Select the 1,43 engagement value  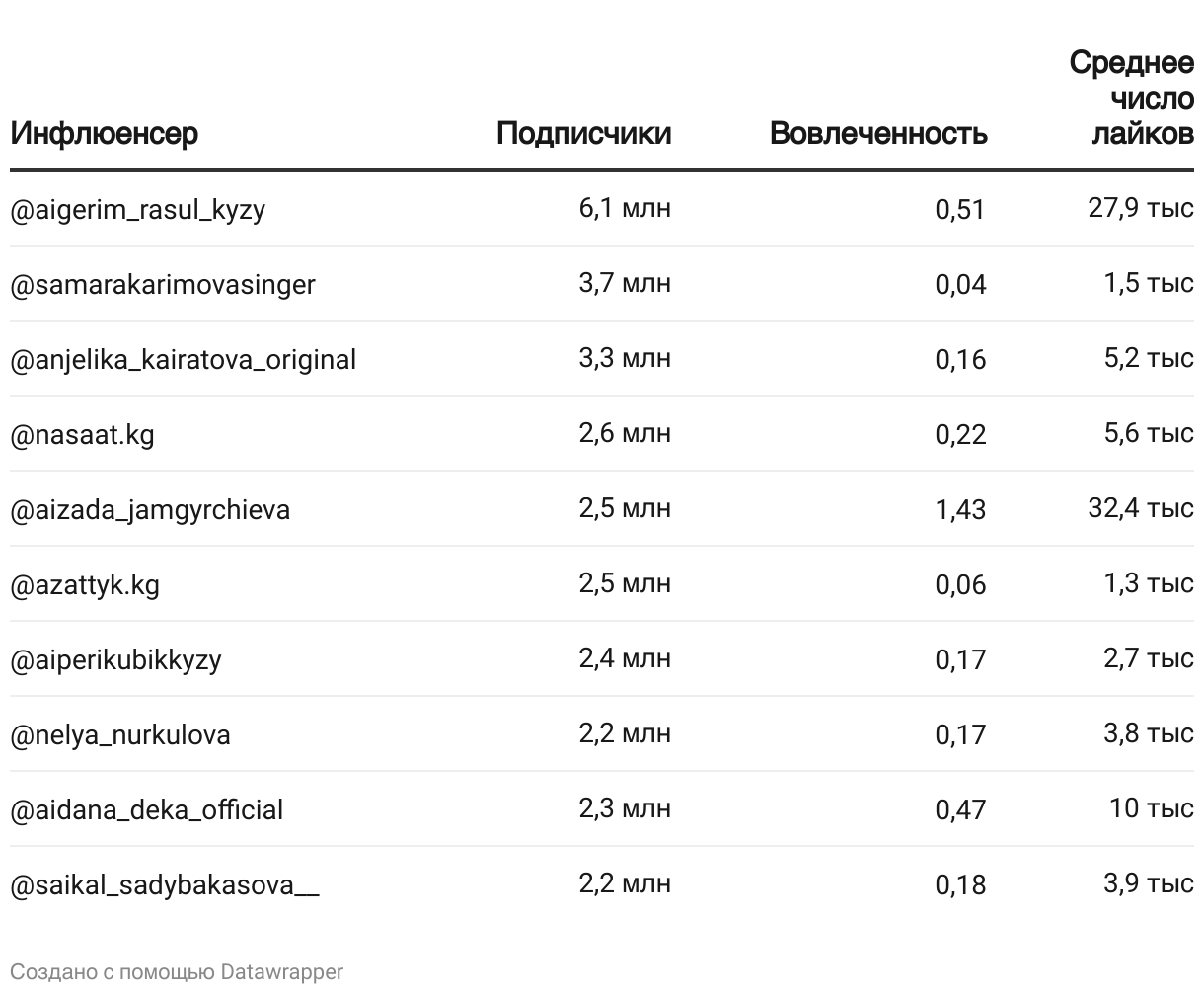point(960,510)
